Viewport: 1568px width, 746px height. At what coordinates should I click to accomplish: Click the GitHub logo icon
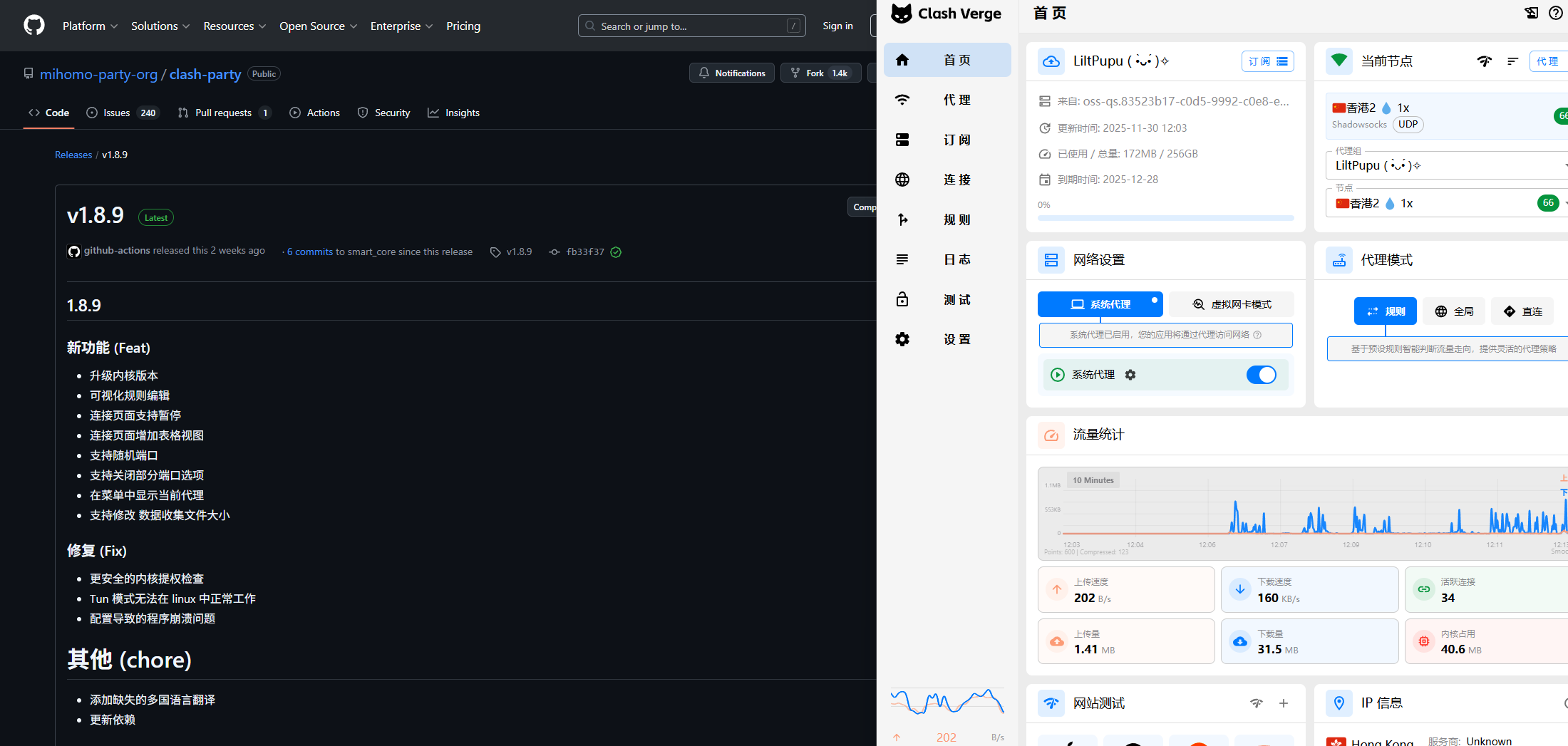pyautogui.click(x=34, y=26)
